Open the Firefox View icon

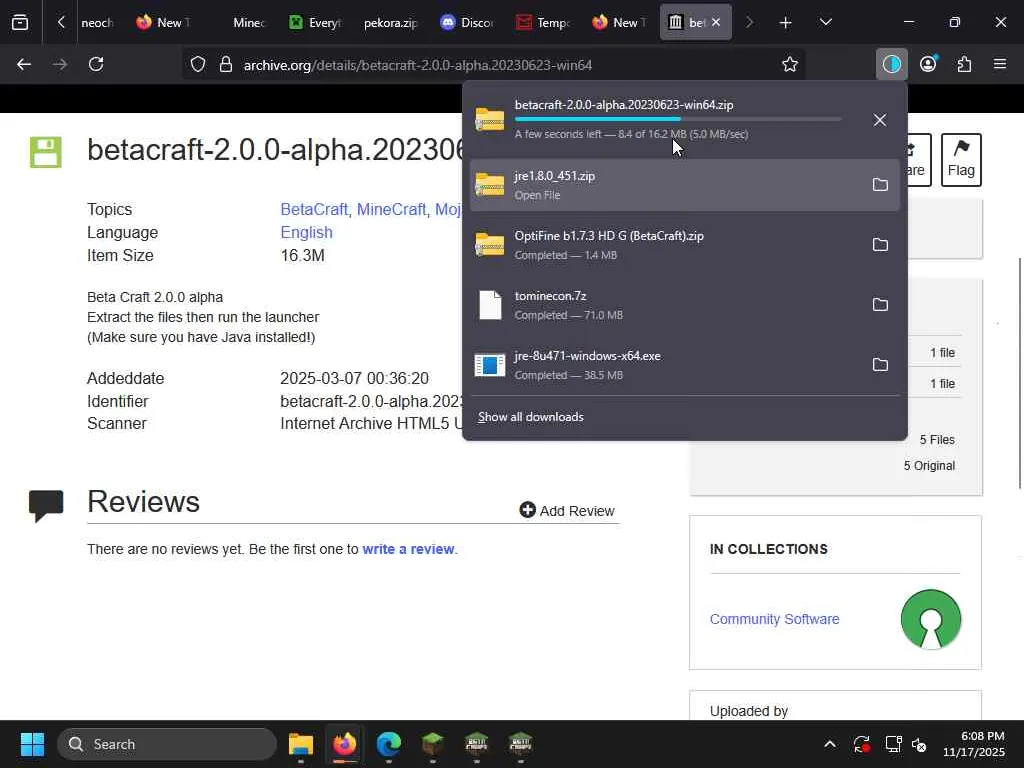click(x=20, y=22)
